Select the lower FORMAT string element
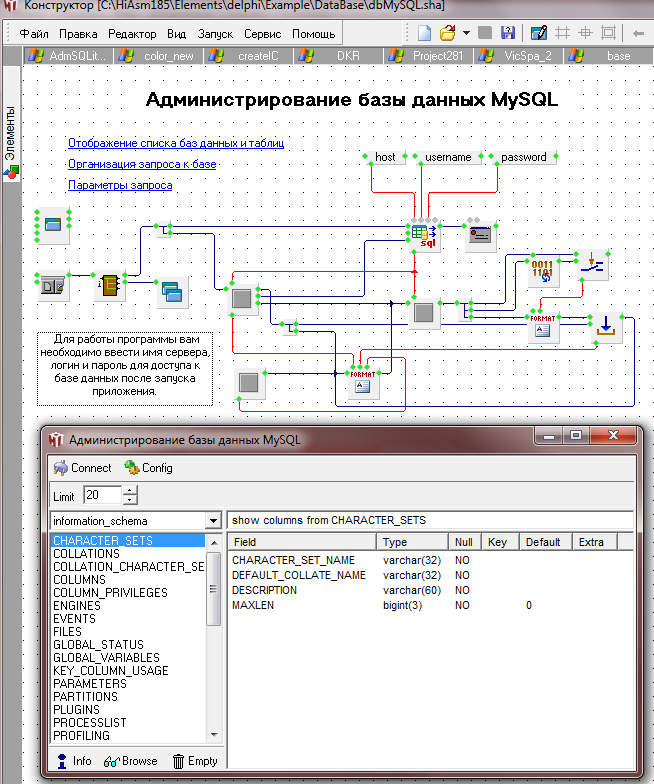Screen dimensions: 654x784 point(362,384)
